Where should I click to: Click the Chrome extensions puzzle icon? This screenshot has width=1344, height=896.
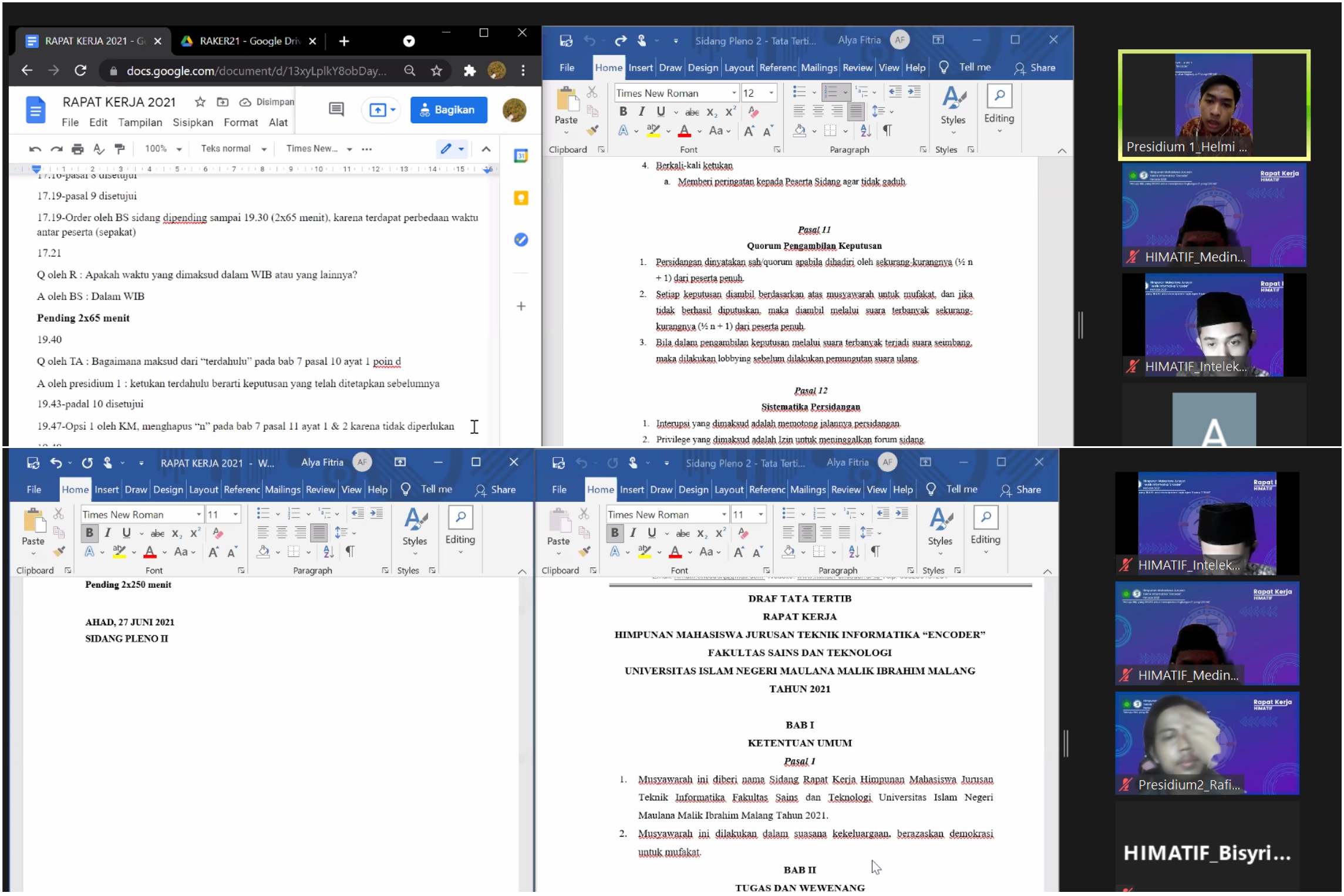(469, 71)
